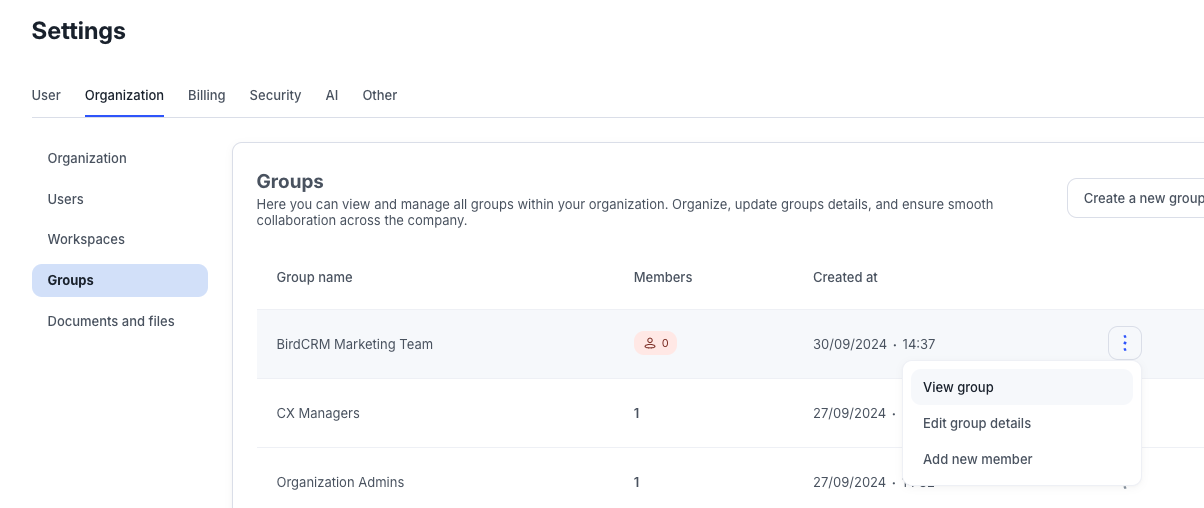This screenshot has height=508, width=1204.
Task: Open Documents and files section
Action: point(111,321)
